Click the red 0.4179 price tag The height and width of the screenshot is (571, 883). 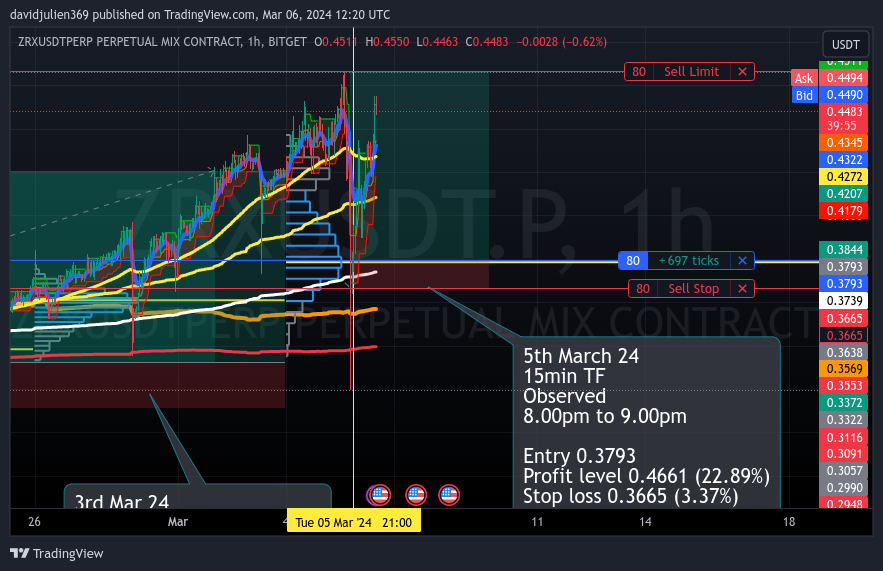click(844, 211)
